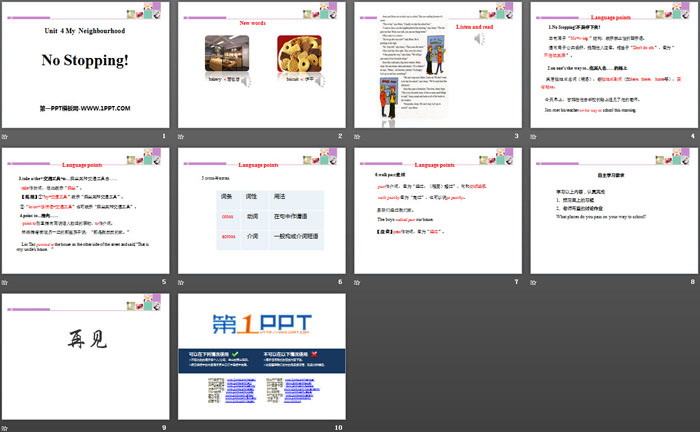Screen dimensions: 700x432
Task: Click the audio speaker icon on slide 3
Action: tap(479, 39)
